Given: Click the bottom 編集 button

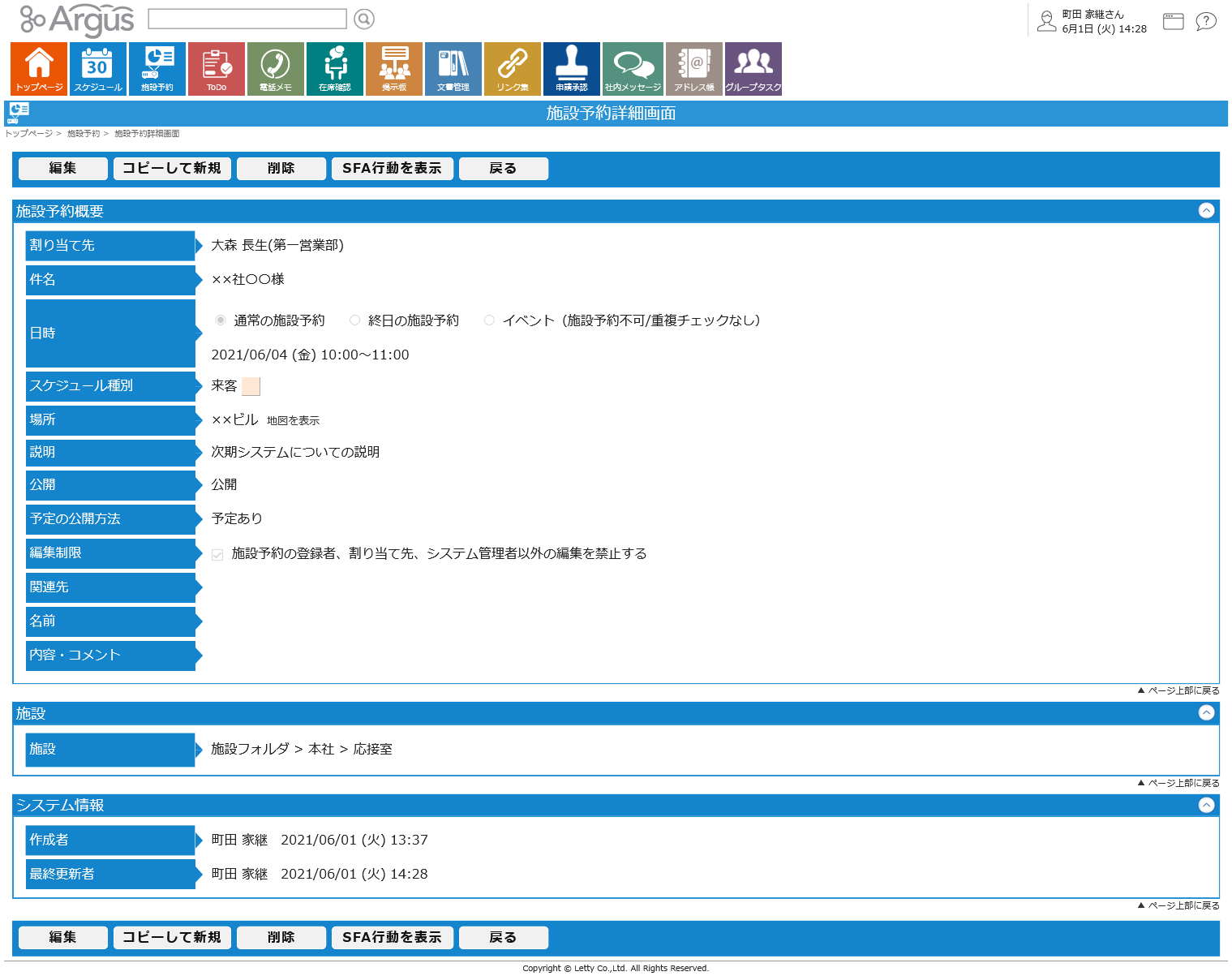Looking at the screenshot, I should 62,937.
